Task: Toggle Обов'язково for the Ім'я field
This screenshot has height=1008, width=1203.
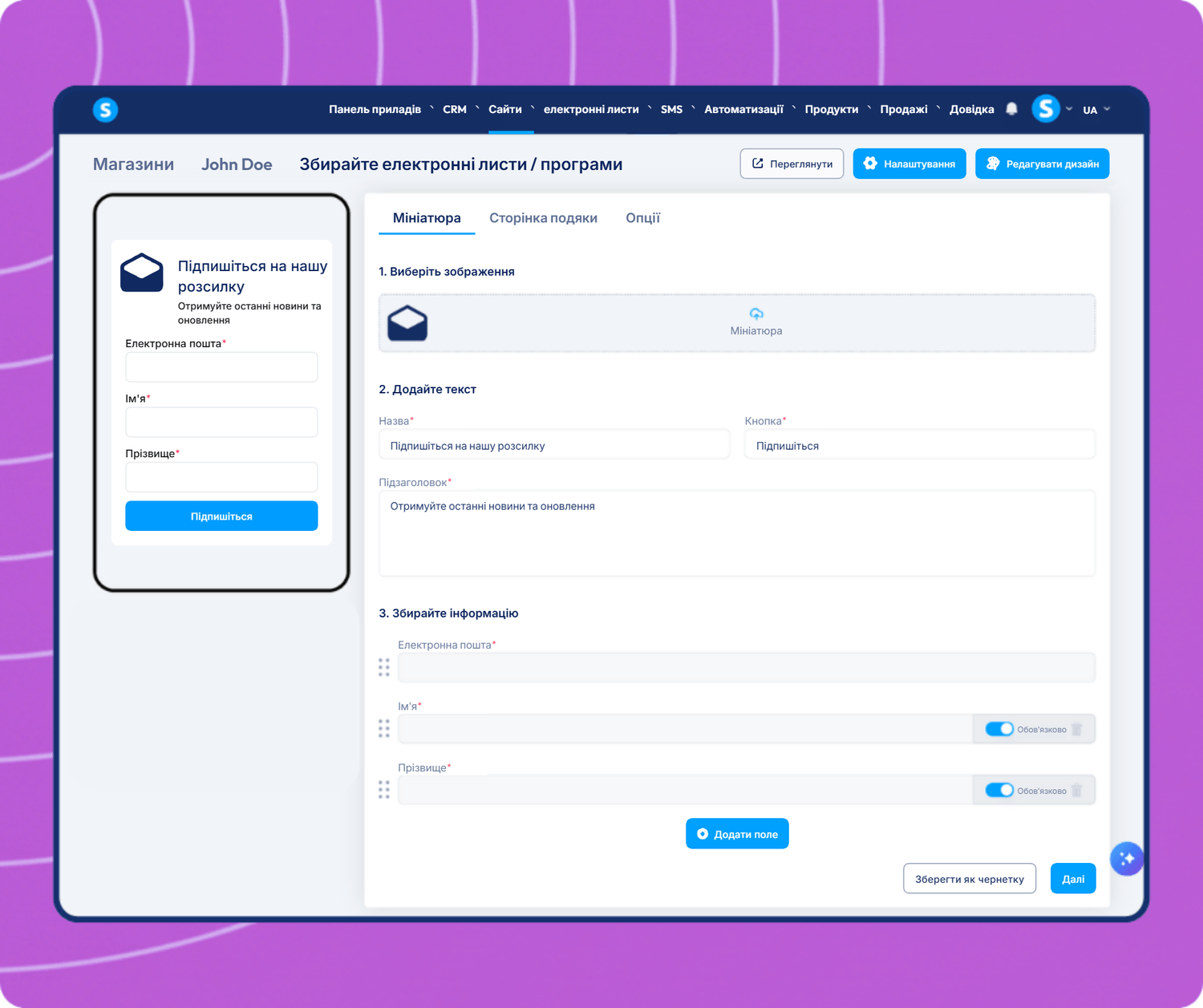Action: [x=999, y=729]
